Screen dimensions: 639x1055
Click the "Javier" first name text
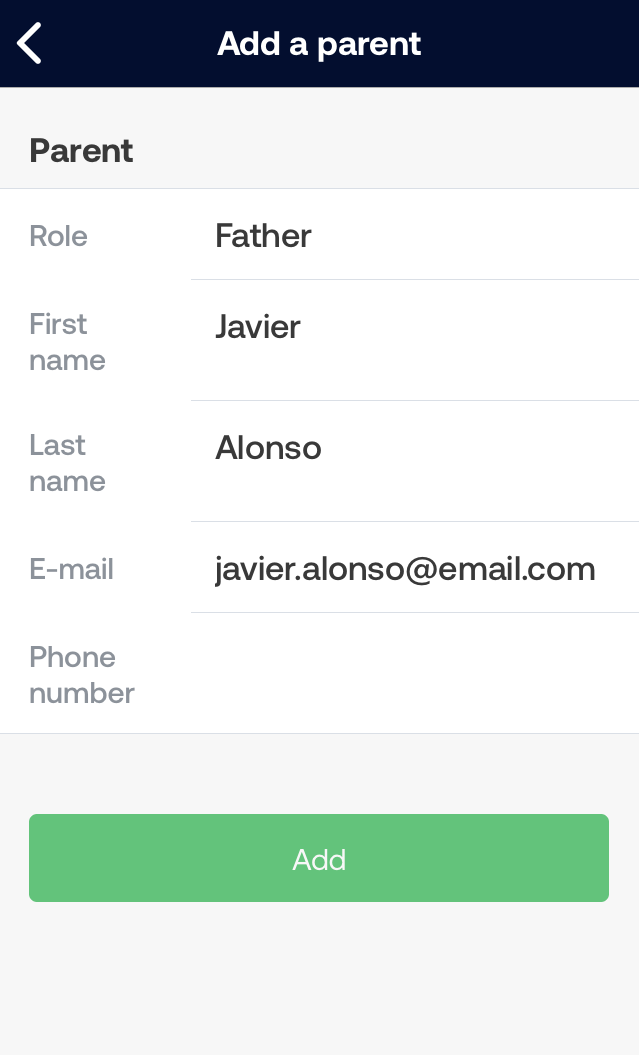click(257, 327)
